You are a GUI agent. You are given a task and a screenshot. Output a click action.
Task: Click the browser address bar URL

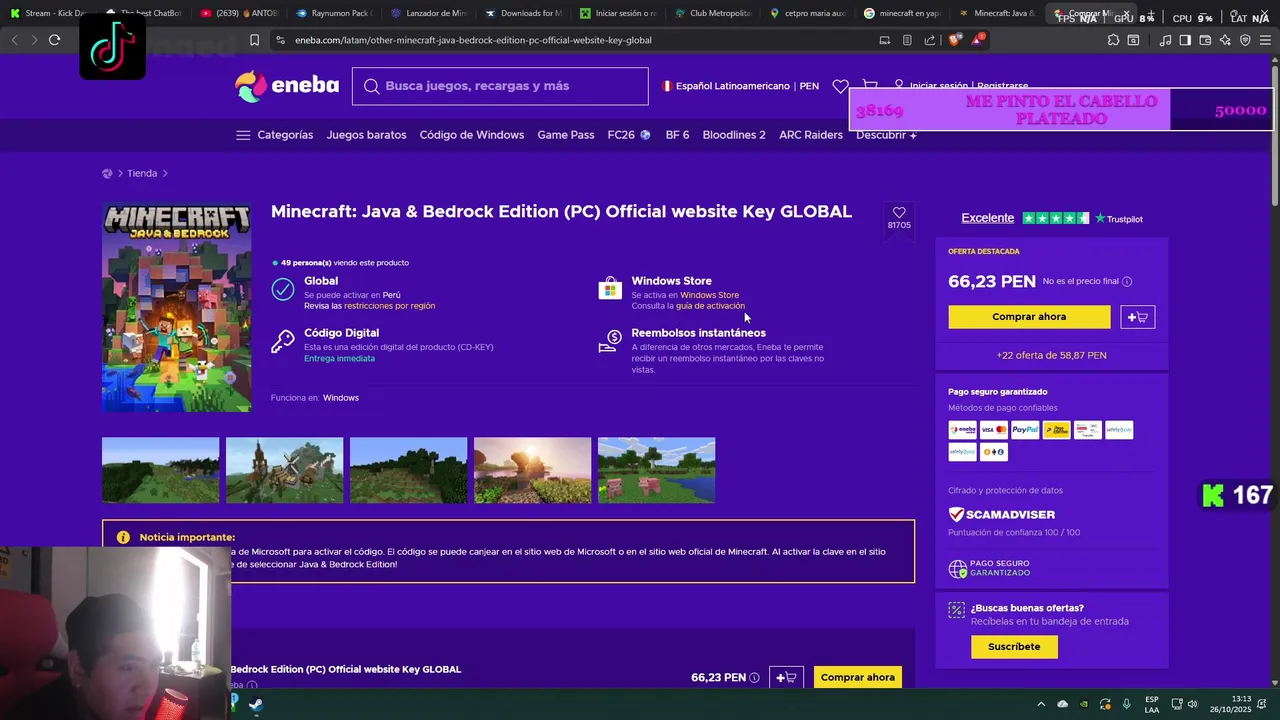click(473, 40)
